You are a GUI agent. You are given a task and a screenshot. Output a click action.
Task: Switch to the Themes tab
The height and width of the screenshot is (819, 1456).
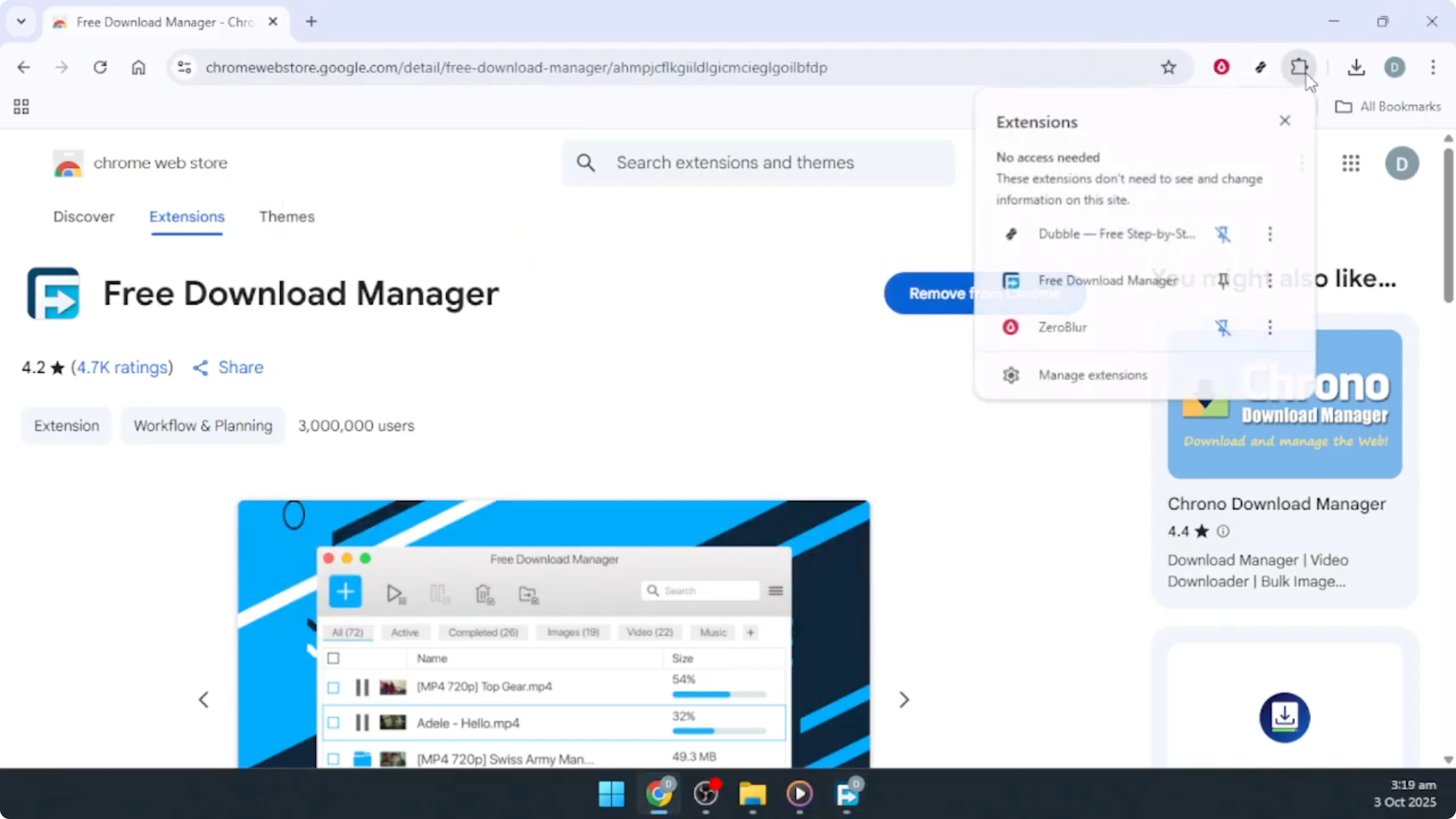point(286,216)
